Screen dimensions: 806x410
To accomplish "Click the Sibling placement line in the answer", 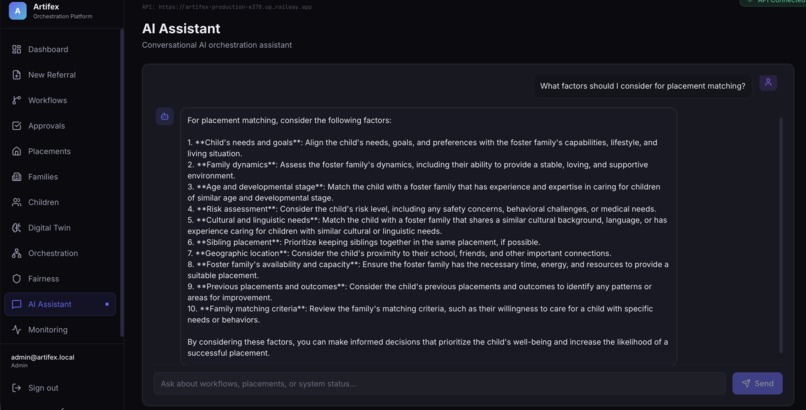I will coord(363,243).
